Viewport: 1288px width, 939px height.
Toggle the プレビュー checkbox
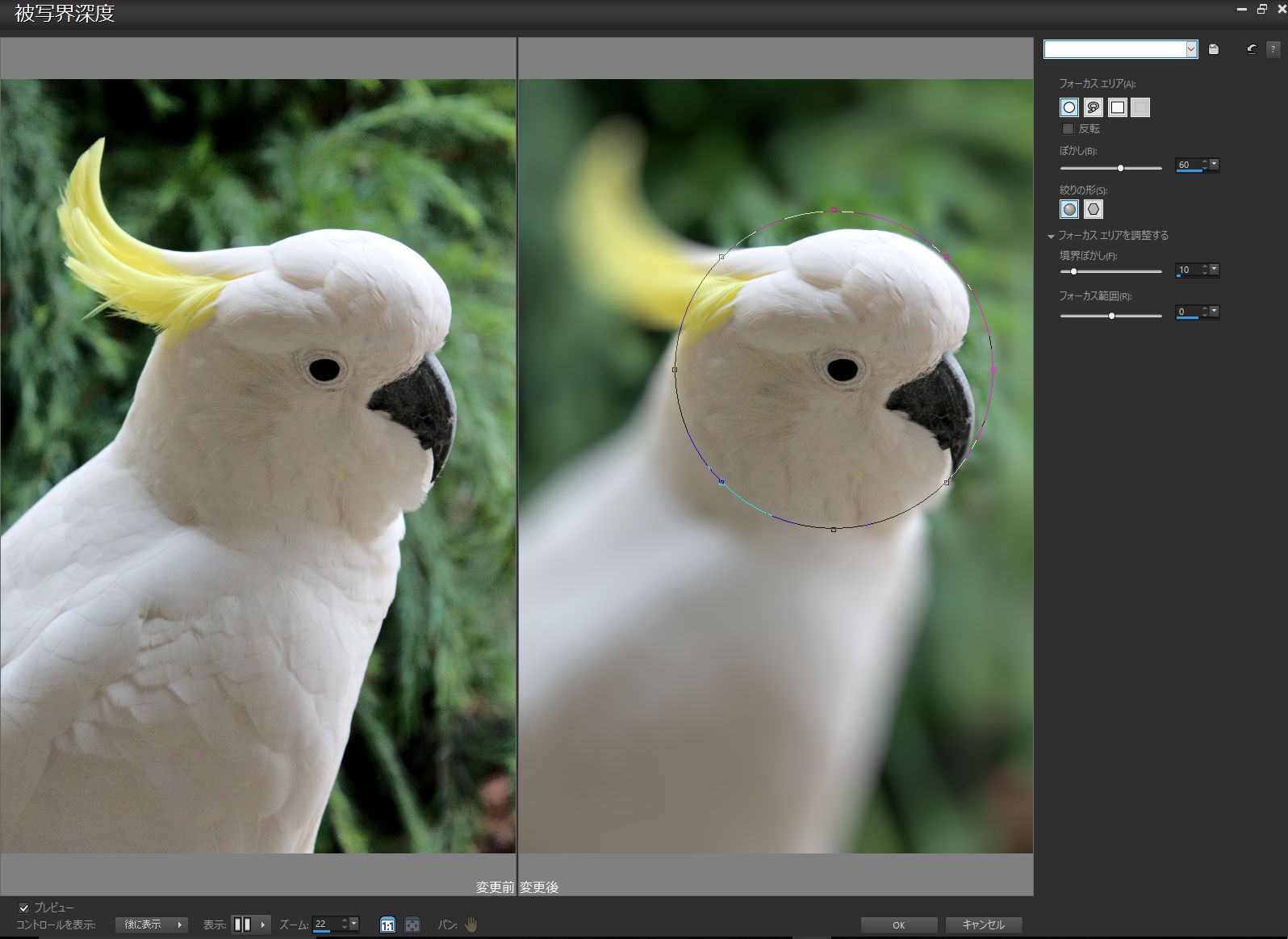click(23, 908)
